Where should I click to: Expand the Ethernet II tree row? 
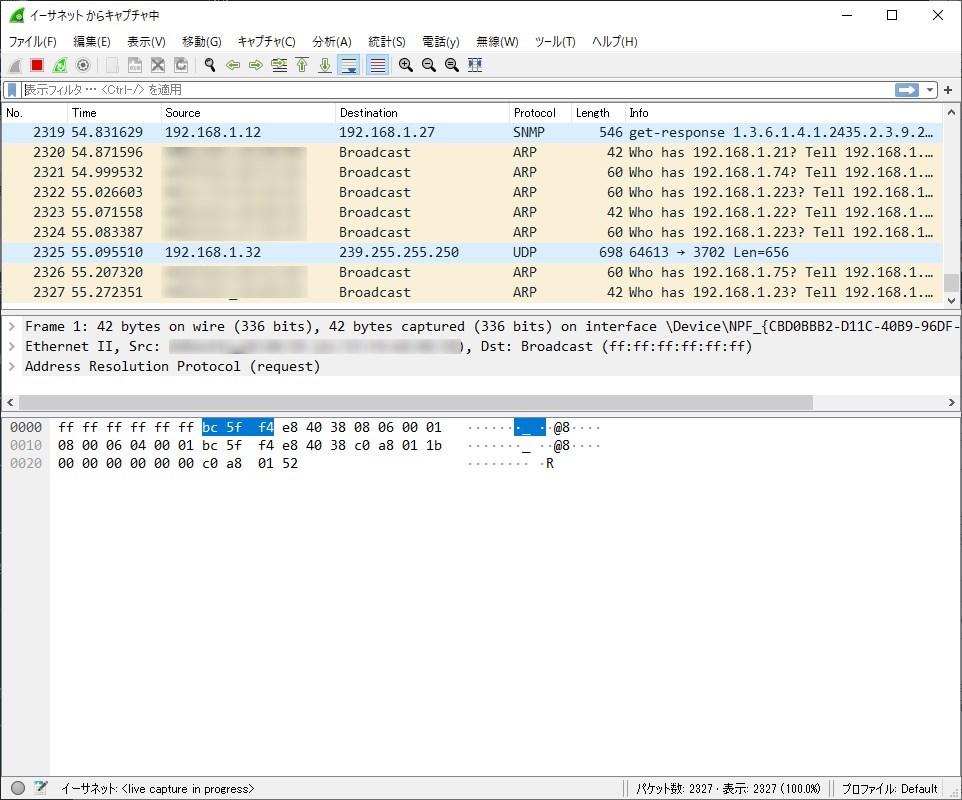click(11, 346)
